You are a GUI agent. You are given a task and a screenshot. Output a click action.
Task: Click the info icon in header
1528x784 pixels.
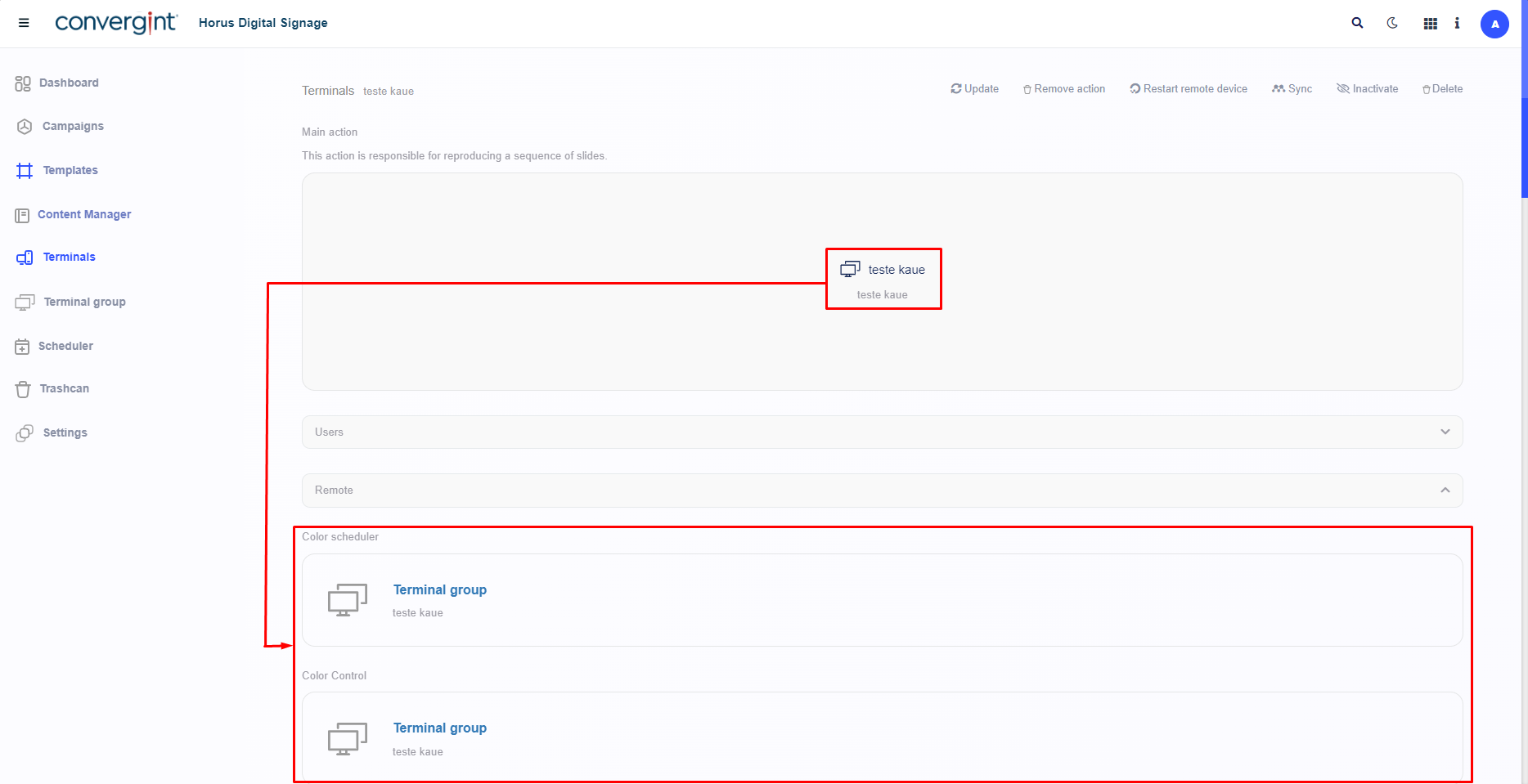pyautogui.click(x=1457, y=23)
